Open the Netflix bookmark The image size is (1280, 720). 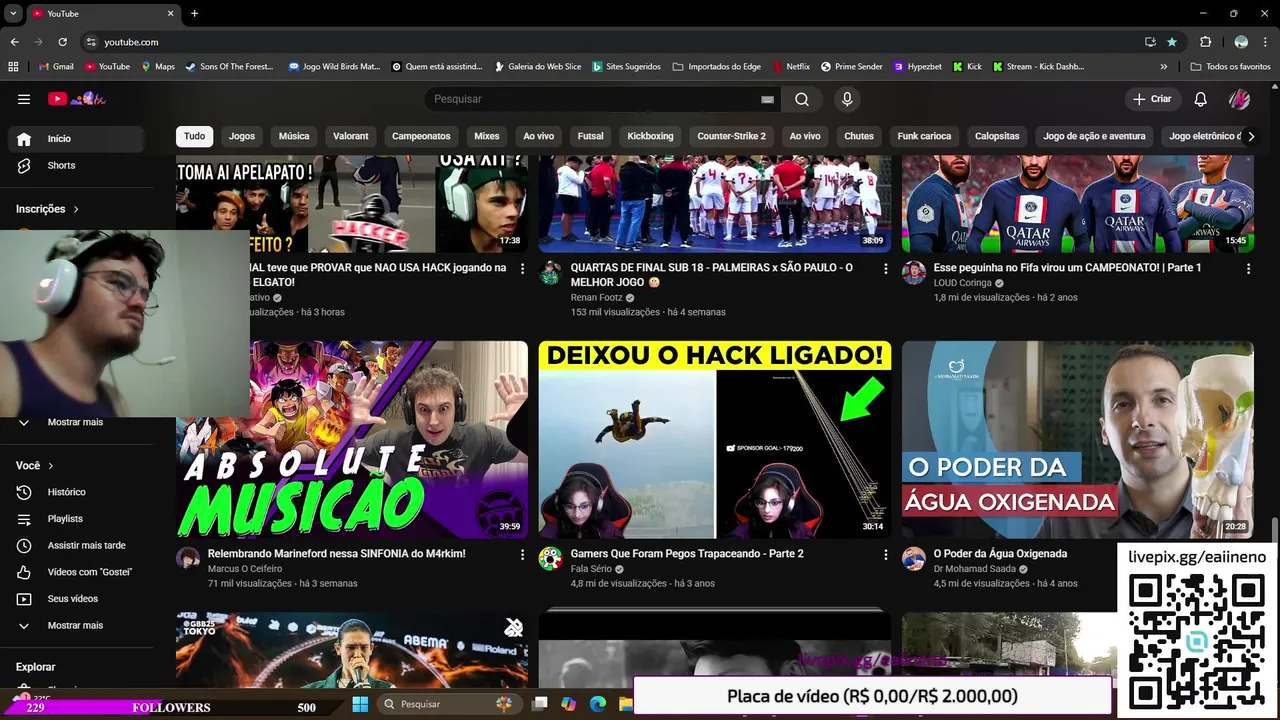[790, 66]
